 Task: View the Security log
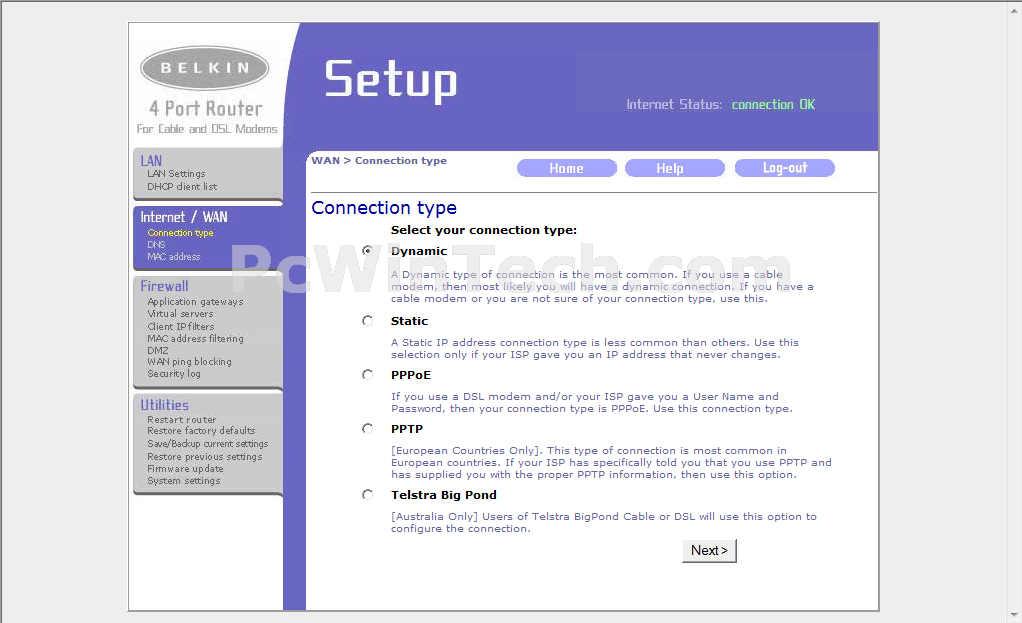coord(173,374)
